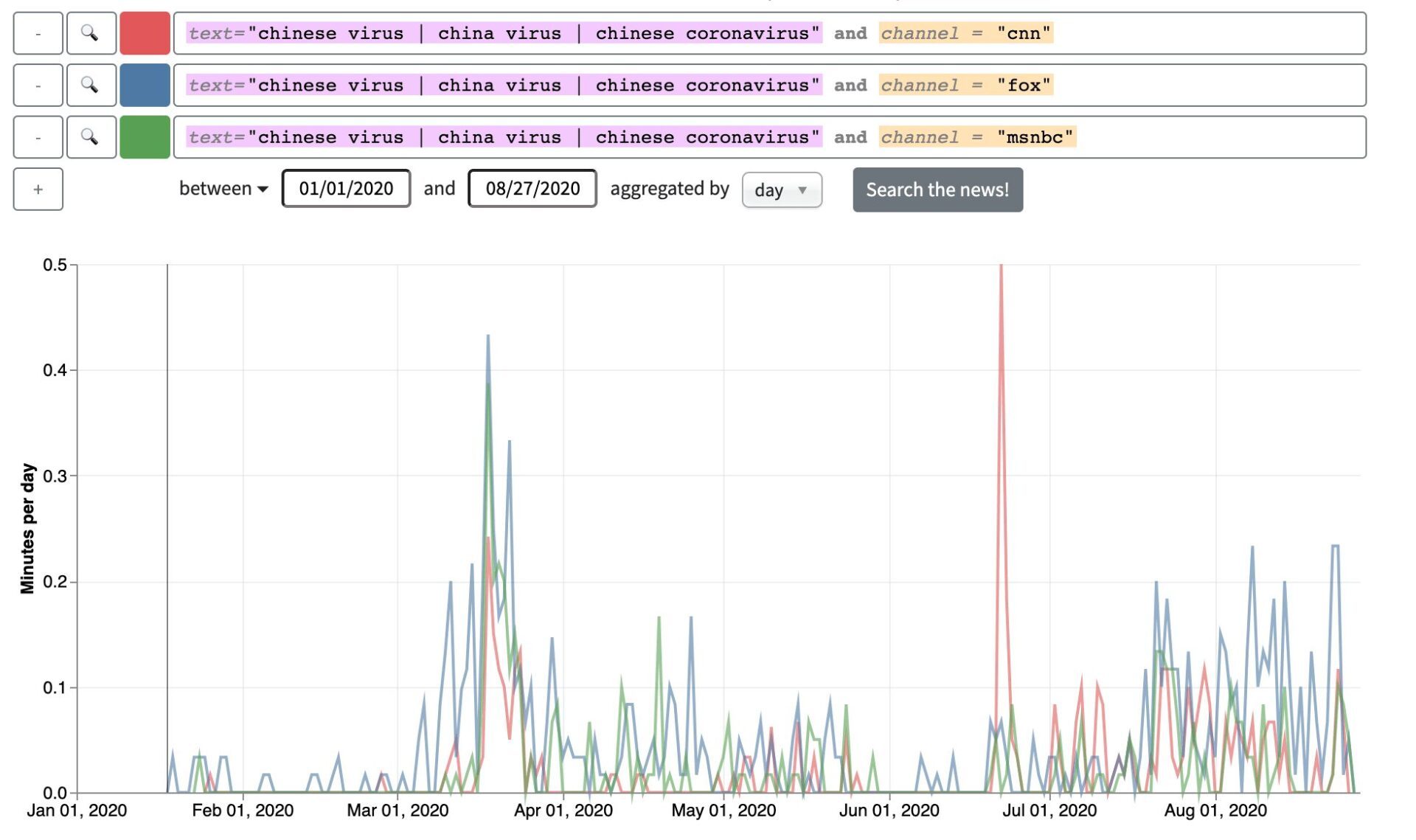
Task: Click the magnifier icon for the MSNBC query
Action: click(91, 136)
